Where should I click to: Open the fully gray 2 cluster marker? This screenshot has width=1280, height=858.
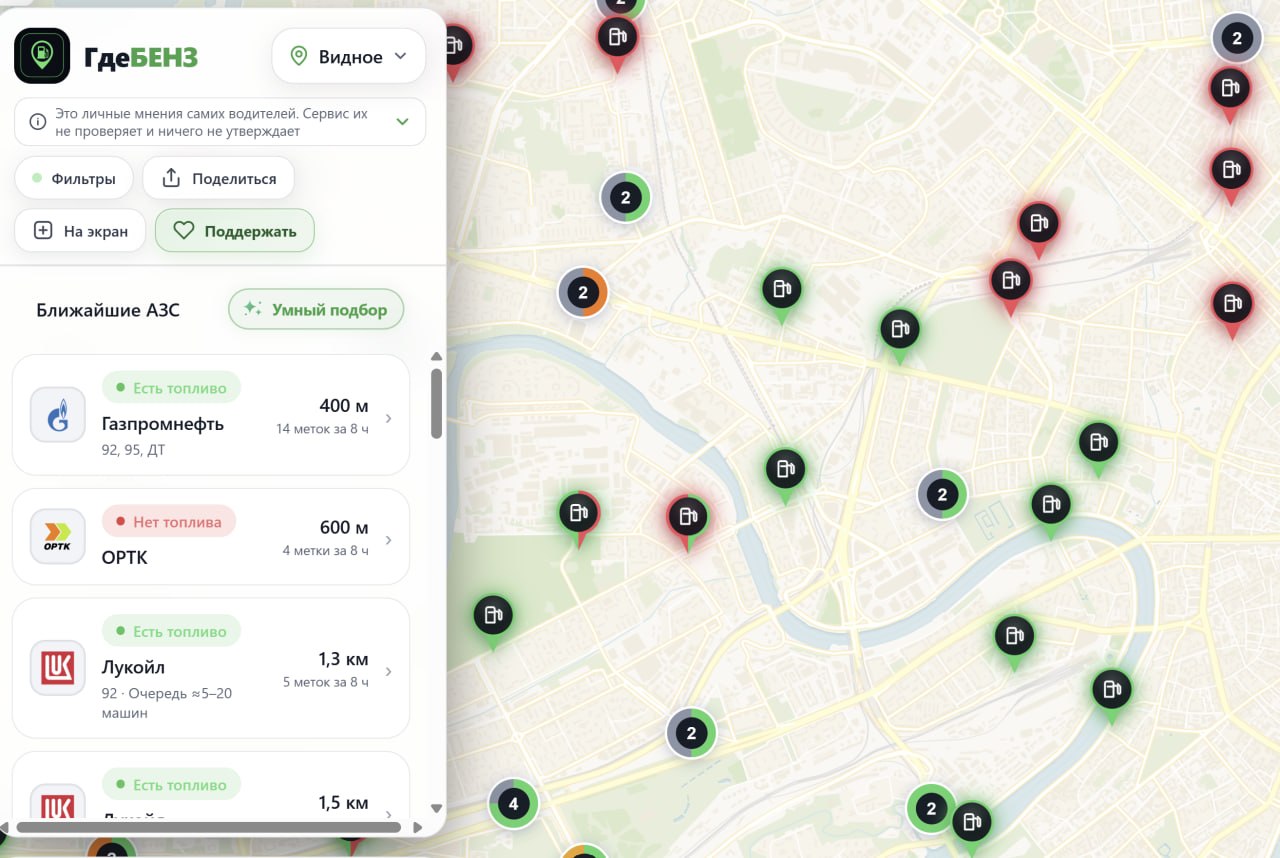point(1237,39)
